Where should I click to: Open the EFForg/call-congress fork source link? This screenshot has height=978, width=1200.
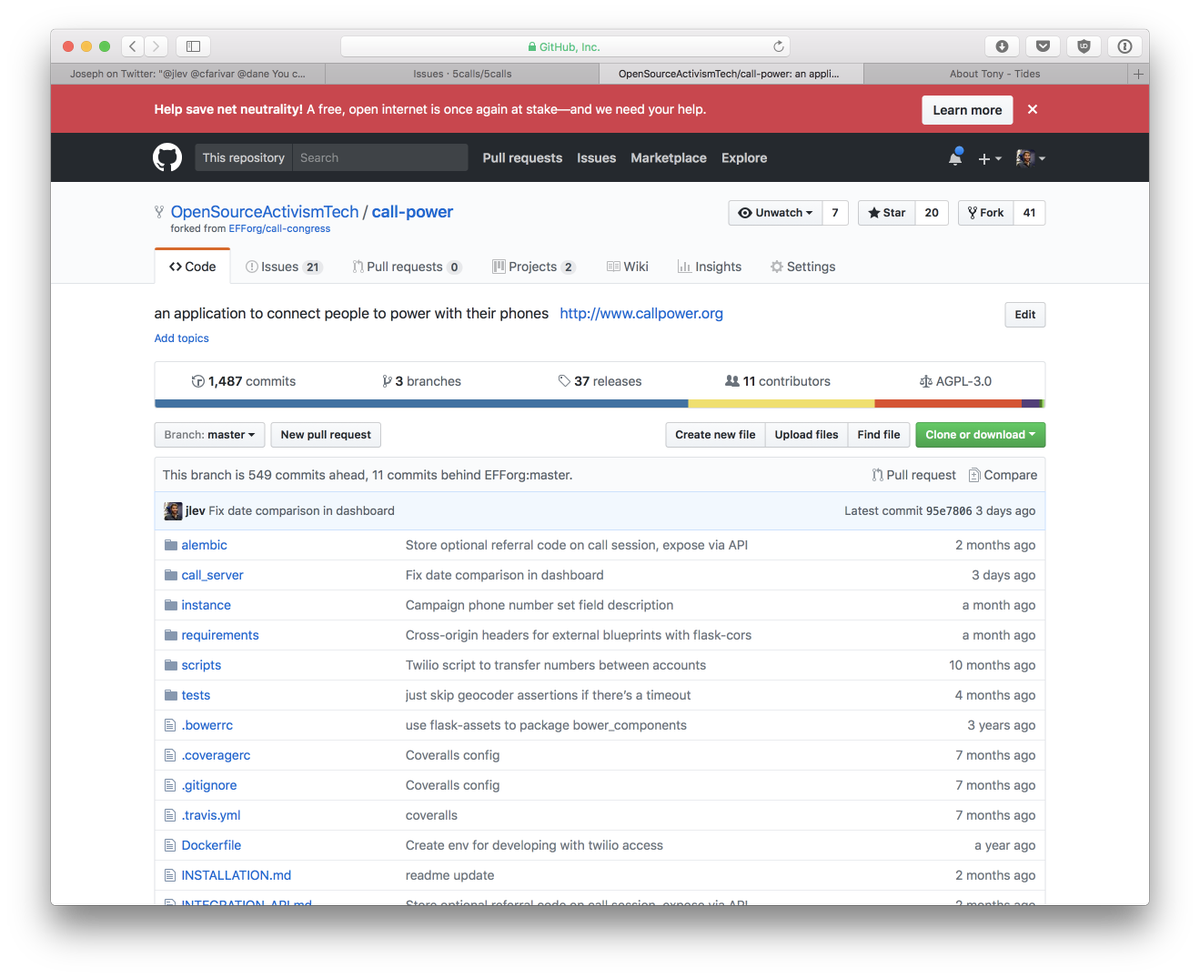point(279,229)
